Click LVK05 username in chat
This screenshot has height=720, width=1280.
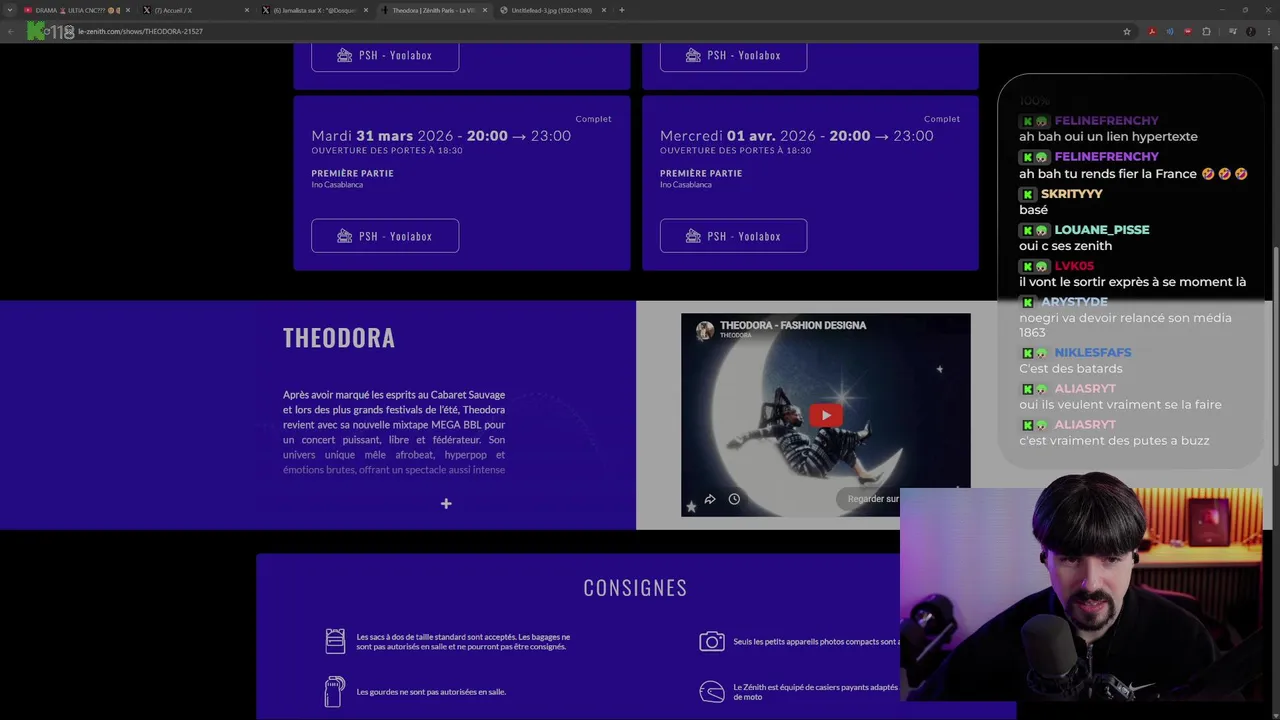click(1074, 266)
